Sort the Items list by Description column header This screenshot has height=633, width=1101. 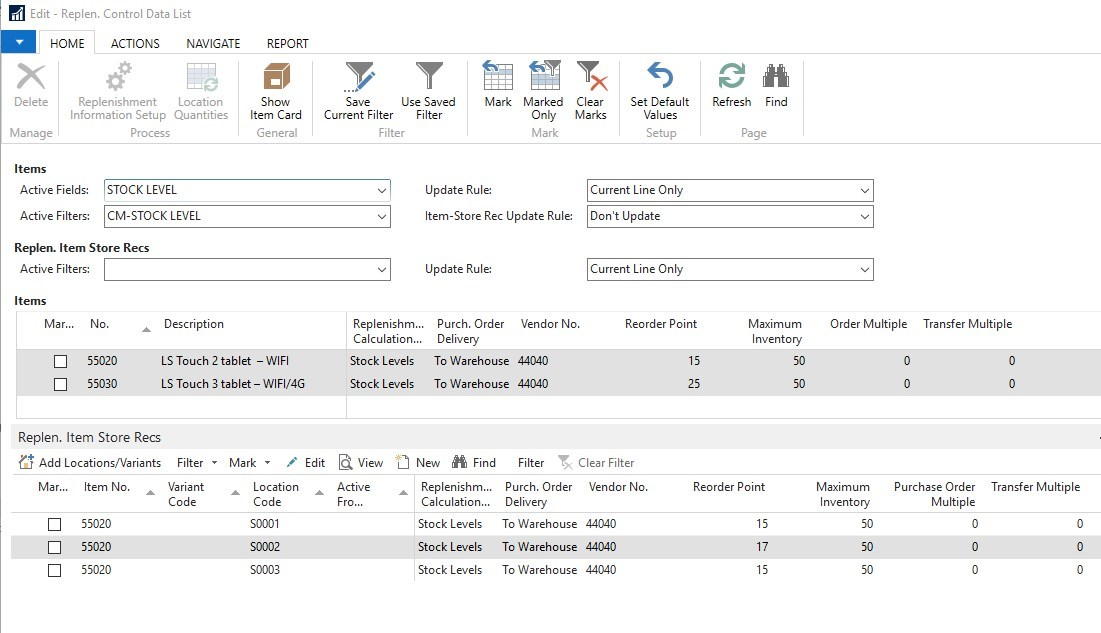coord(194,324)
